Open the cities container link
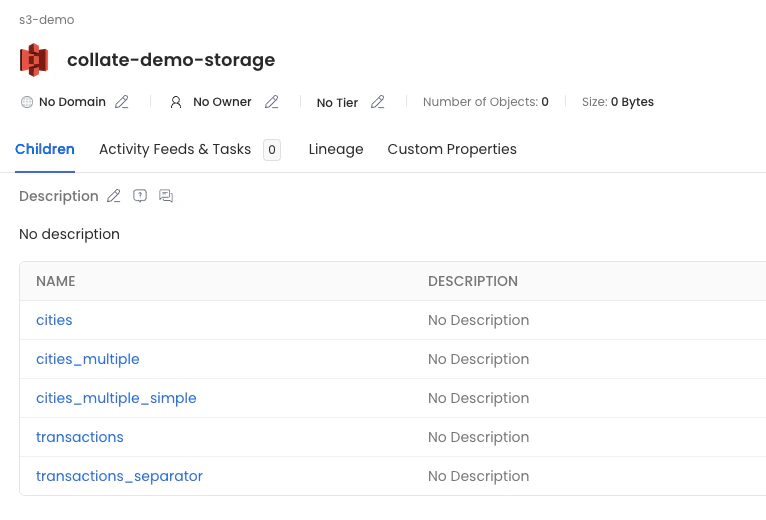Screen dimensions: 766x520 [54, 320]
